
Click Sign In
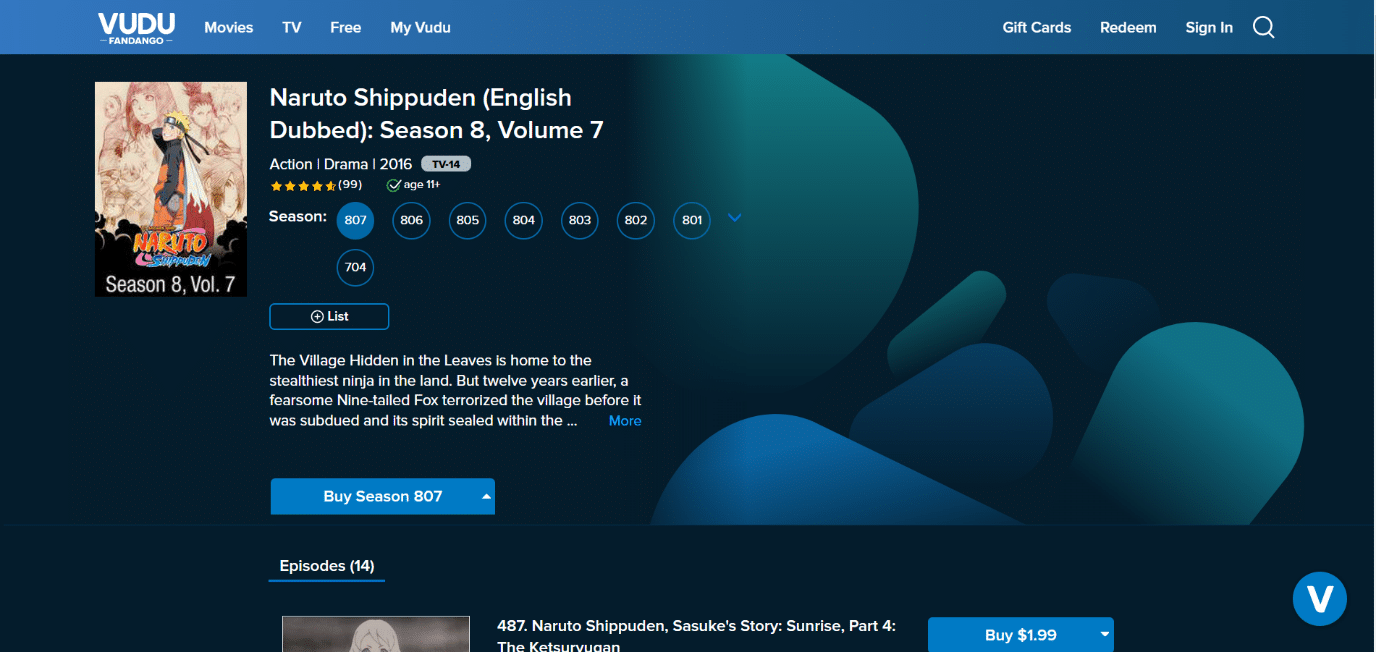point(1209,28)
